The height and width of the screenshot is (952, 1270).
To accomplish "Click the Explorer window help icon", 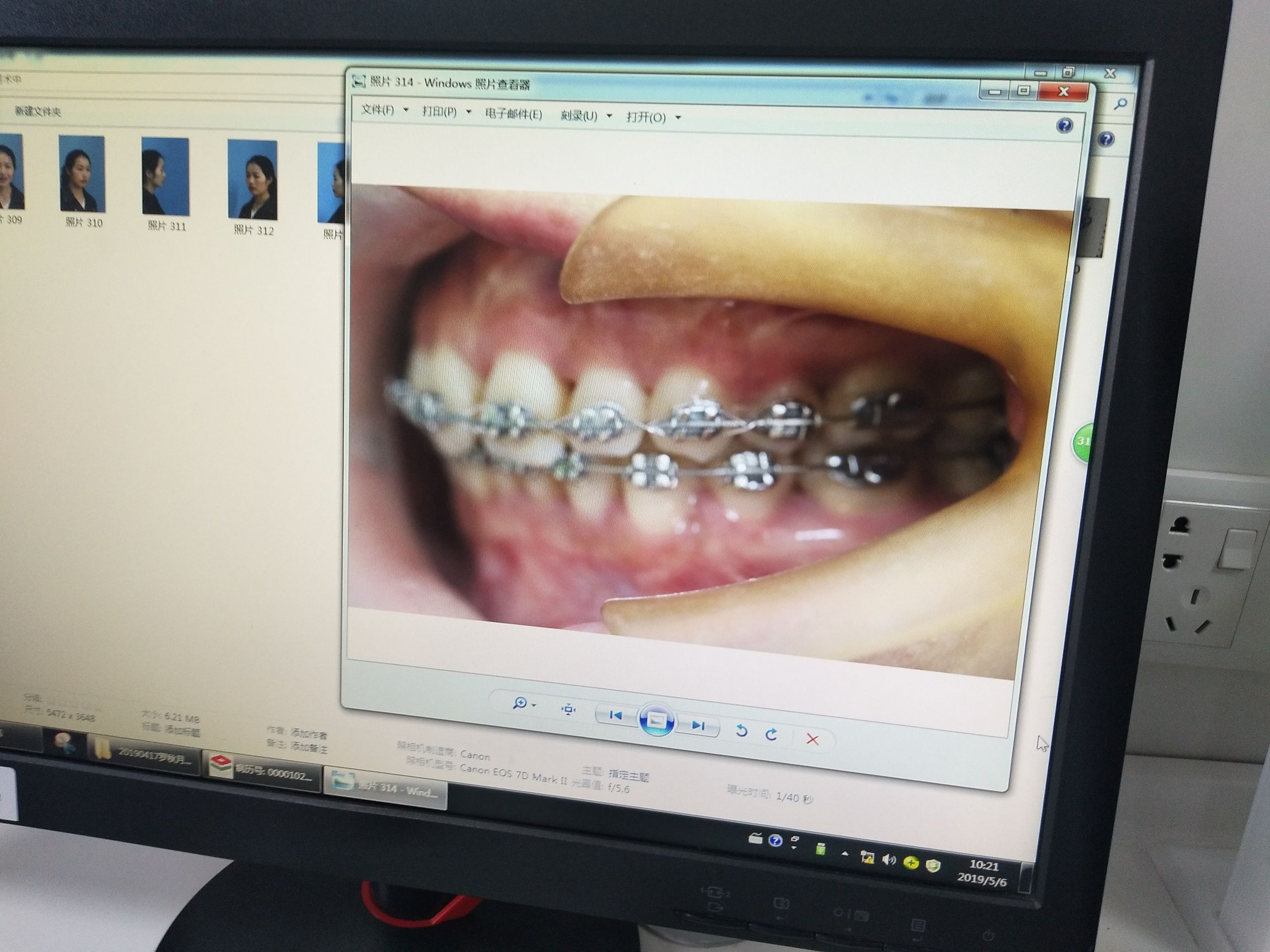I will coord(1106,139).
